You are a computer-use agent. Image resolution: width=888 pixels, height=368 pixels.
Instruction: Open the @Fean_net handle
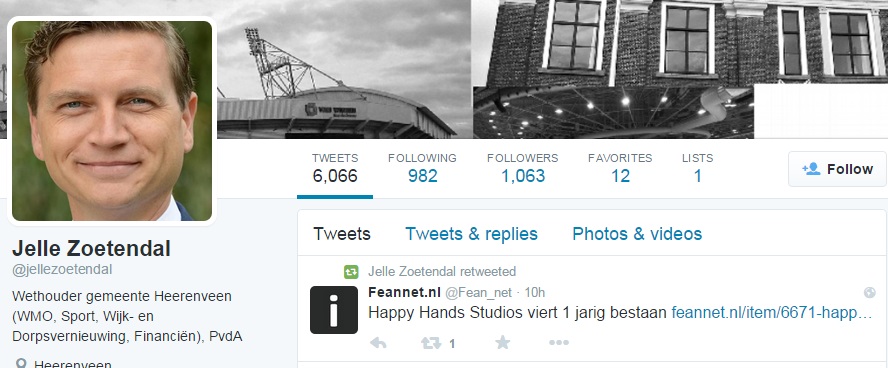click(x=478, y=293)
